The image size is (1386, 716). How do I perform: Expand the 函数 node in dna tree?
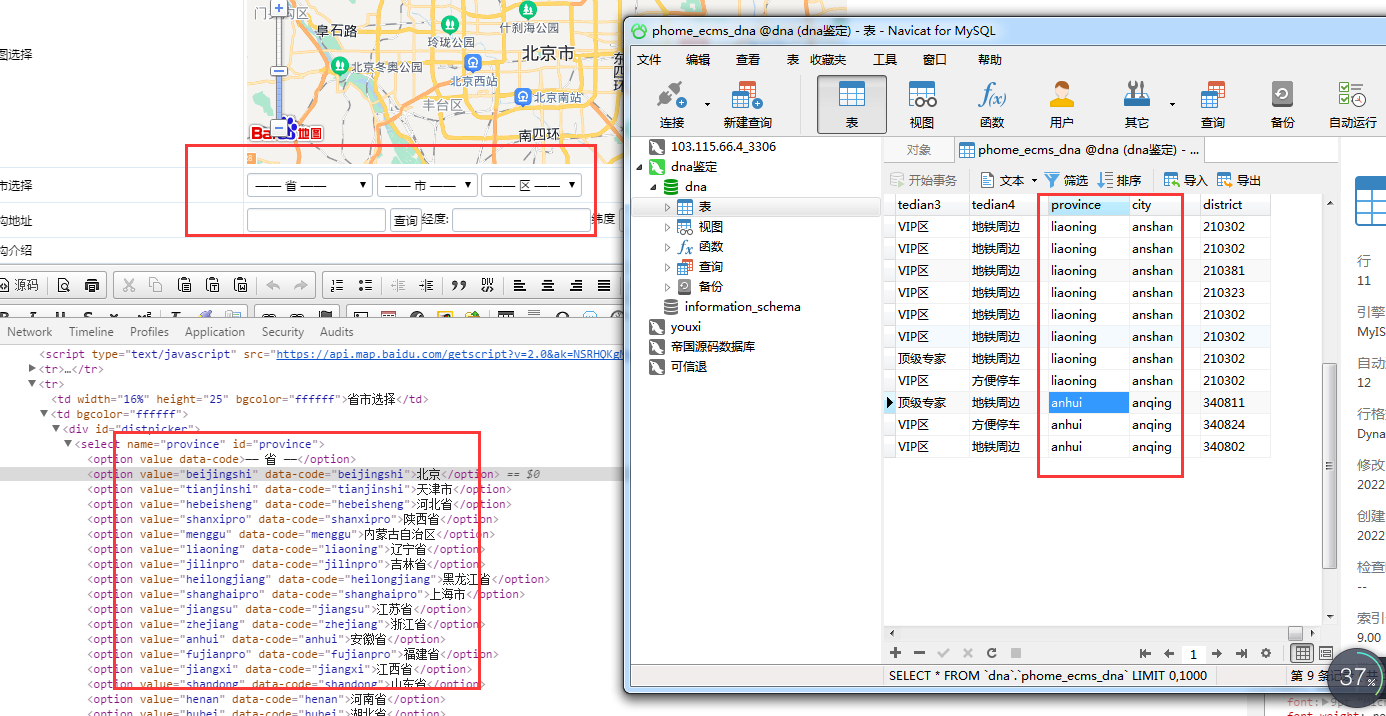click(668, 247)
